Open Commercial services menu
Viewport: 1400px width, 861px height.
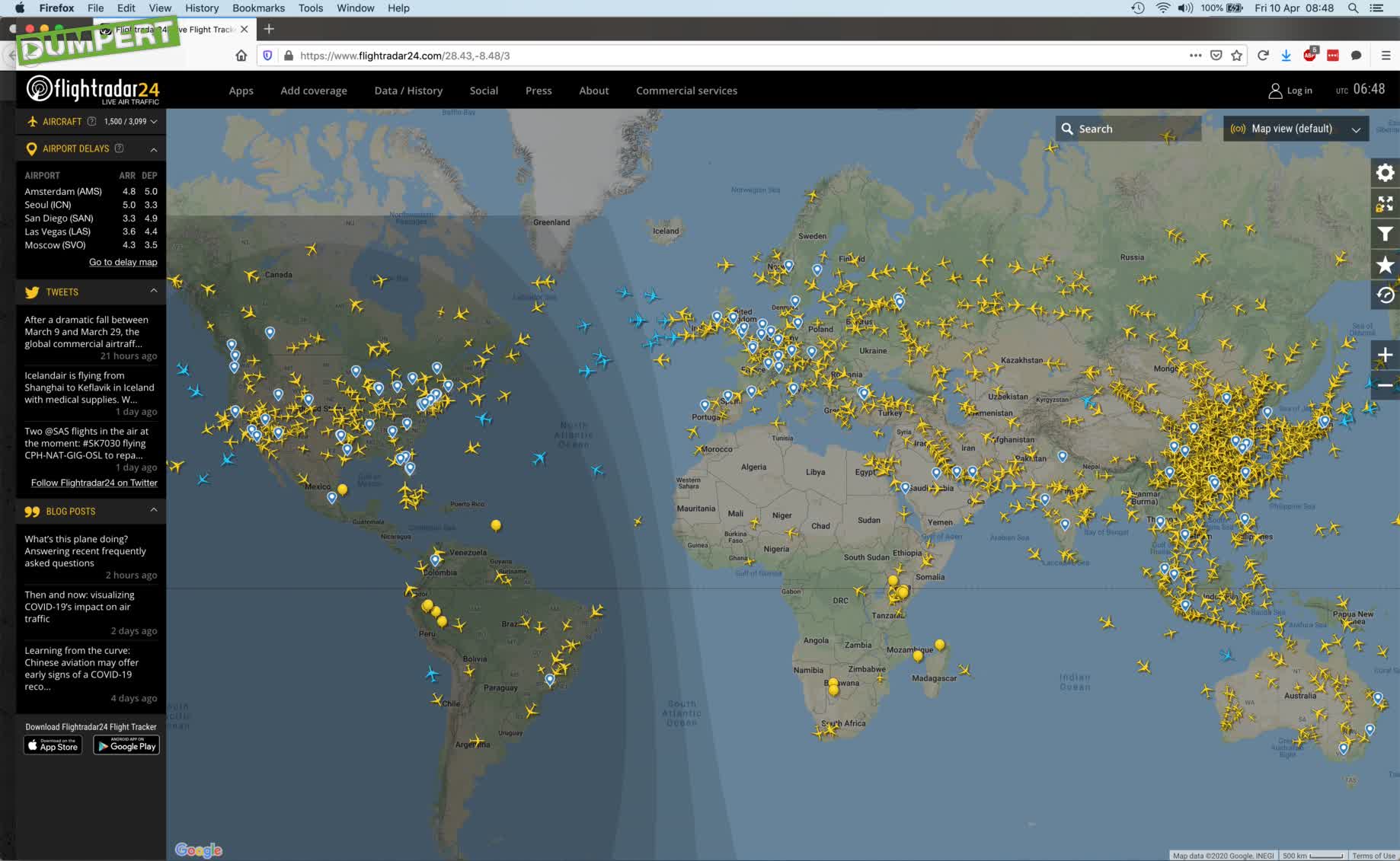coord(686,91)
